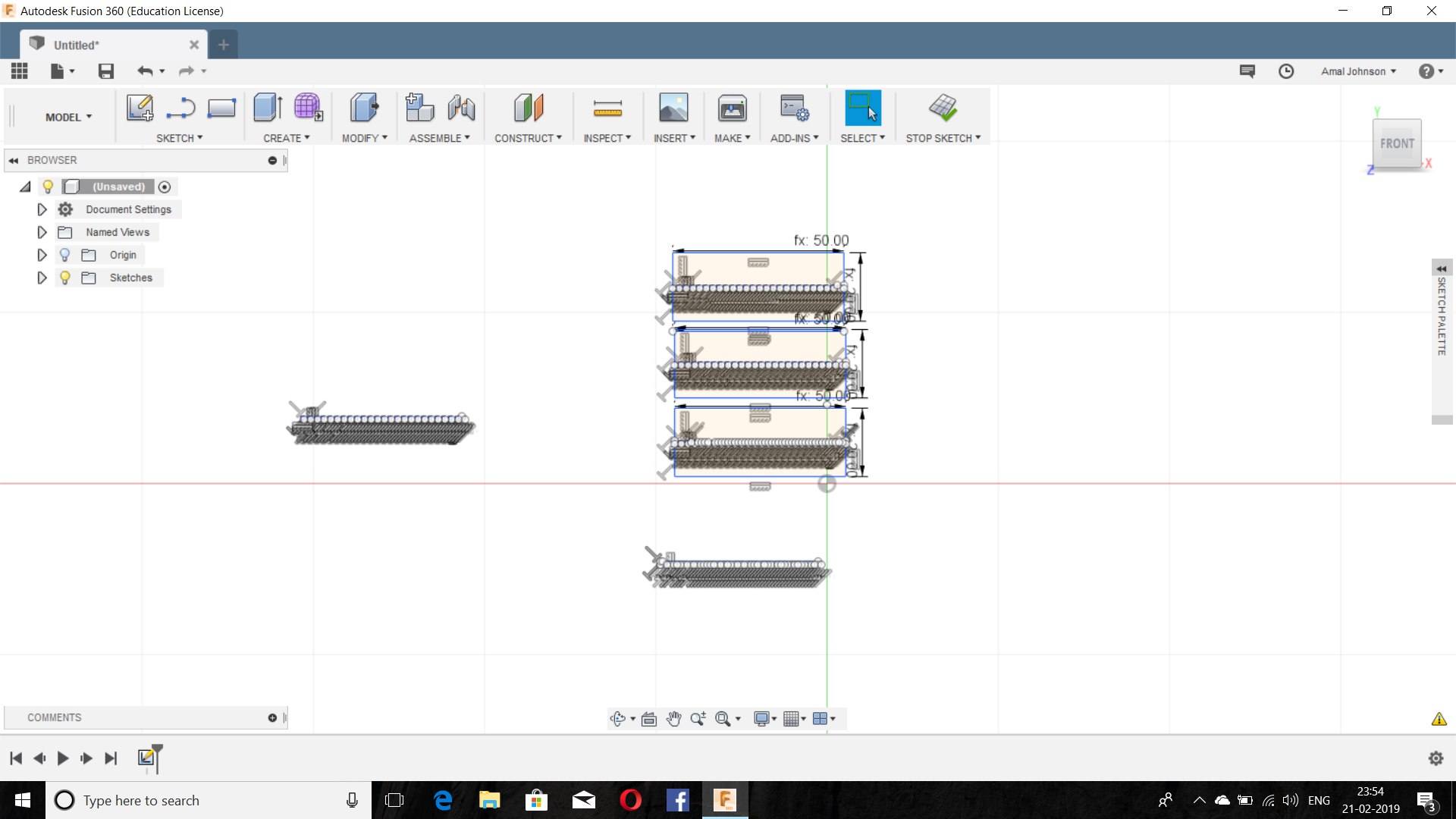
Task: Open the MODEL workspace dropdown
Action: [68, 117]
